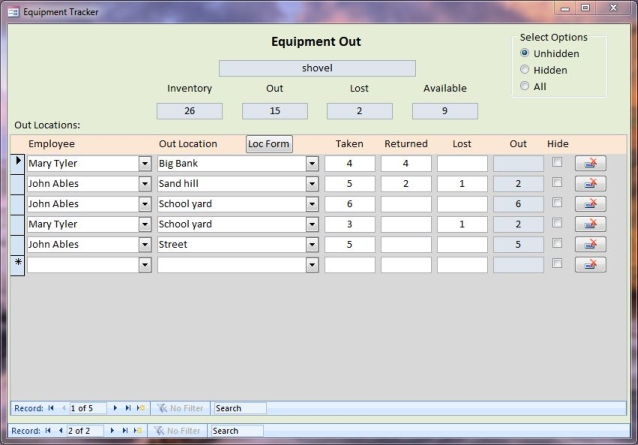Expand location dropdown on the blank new row

point(312,265)
